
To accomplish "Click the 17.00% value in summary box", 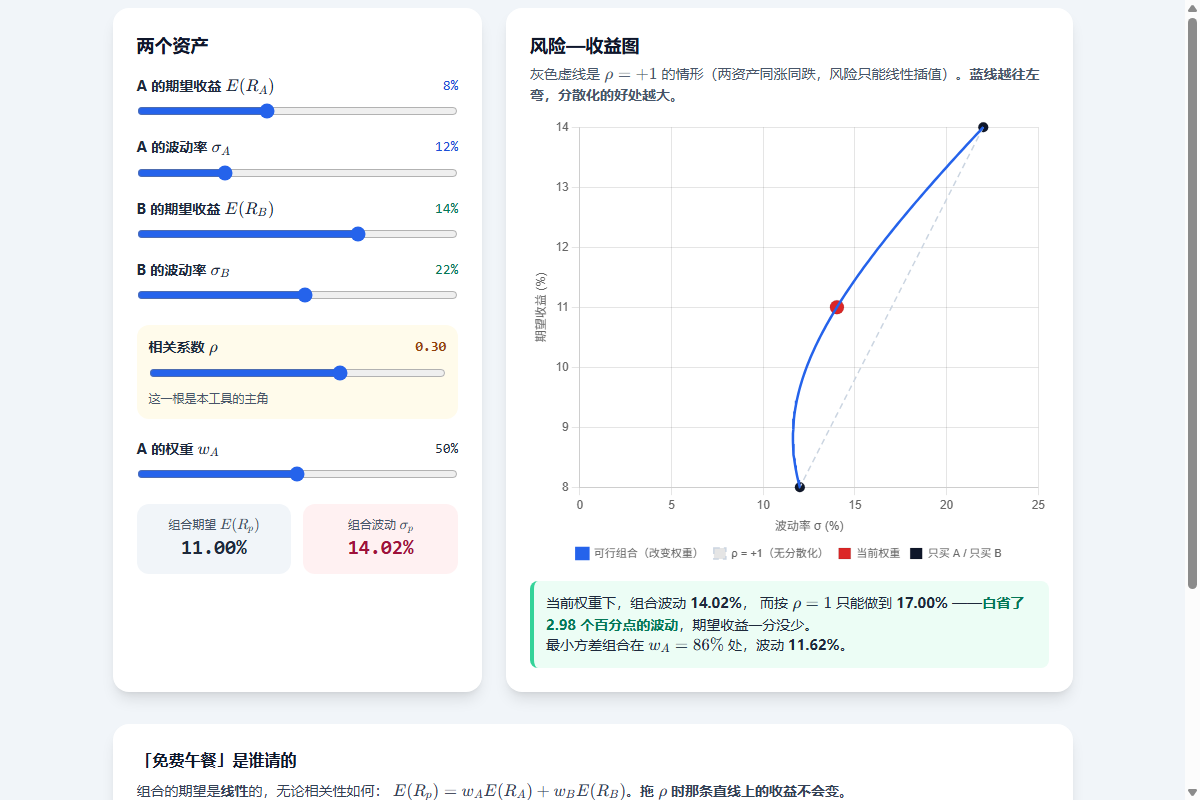I will pos(921,603).
